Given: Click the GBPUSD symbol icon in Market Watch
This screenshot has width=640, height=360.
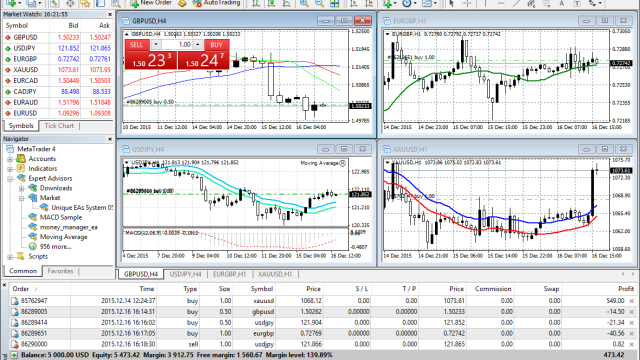Looking at the screenshot, I should [x=8, y=38].
